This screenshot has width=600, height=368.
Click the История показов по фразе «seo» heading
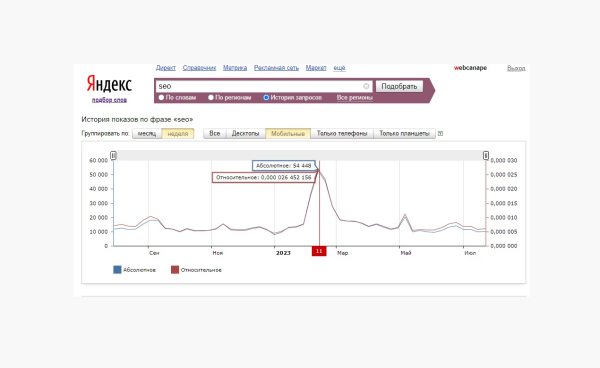pos(137,119)
